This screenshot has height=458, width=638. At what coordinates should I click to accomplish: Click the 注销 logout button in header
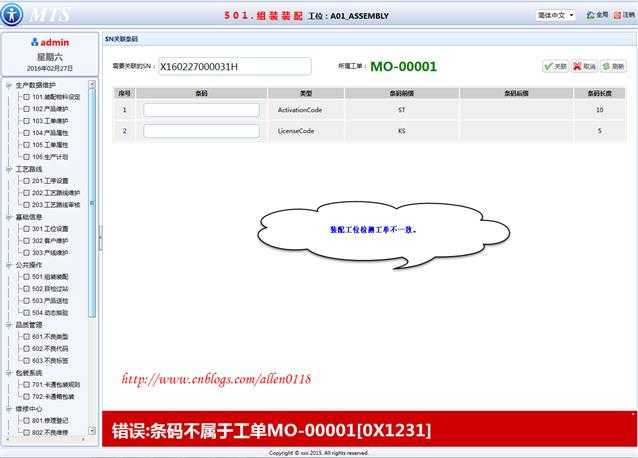coord(624,15)
